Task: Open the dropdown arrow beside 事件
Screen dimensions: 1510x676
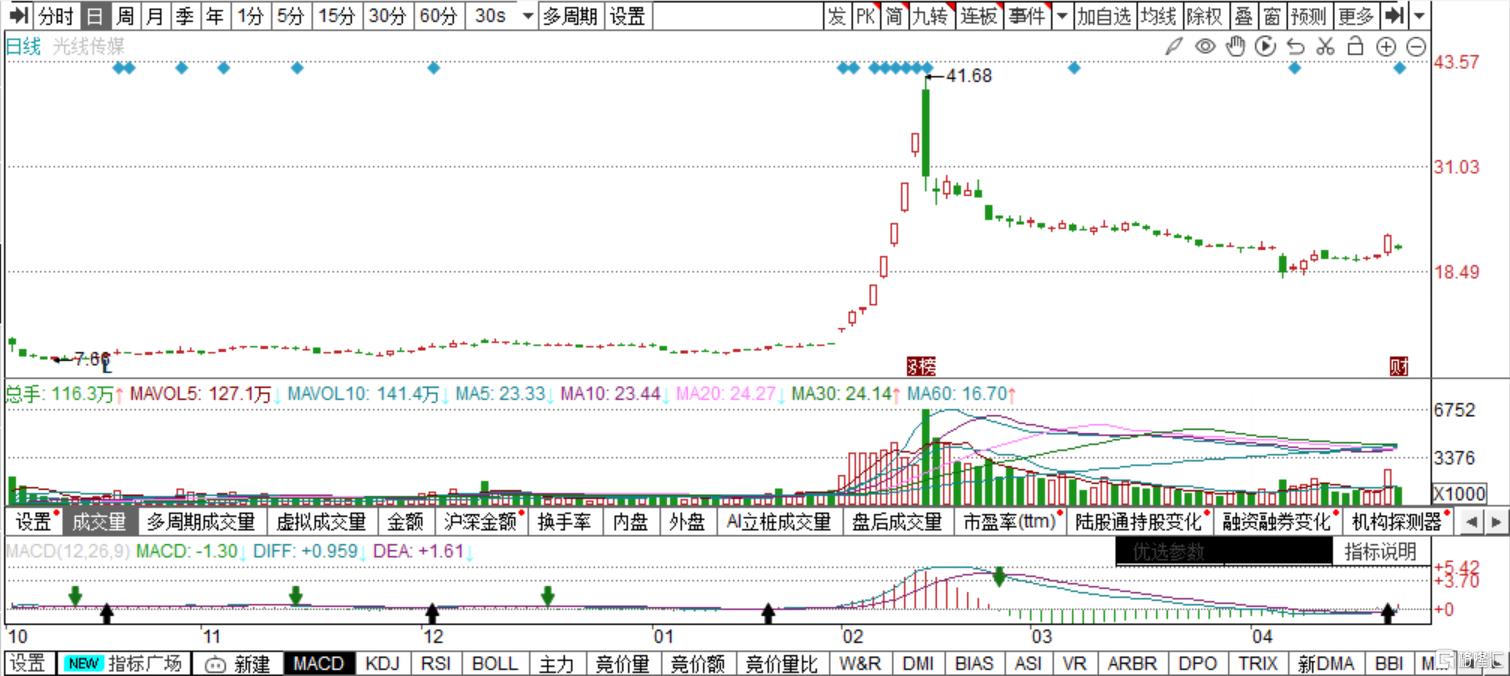Action: click(1061, 16)
